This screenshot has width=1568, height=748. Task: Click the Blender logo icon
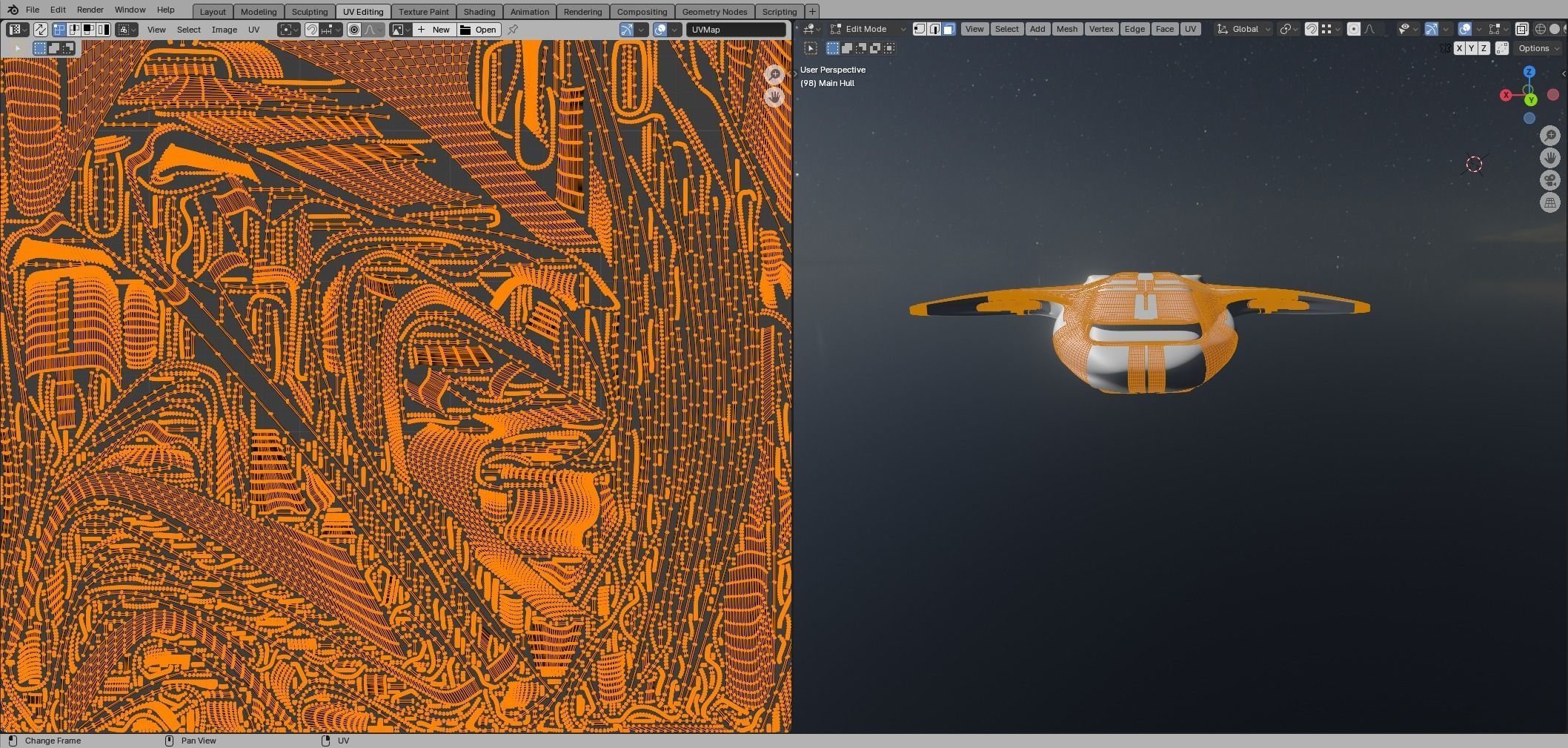coord(13,10)
